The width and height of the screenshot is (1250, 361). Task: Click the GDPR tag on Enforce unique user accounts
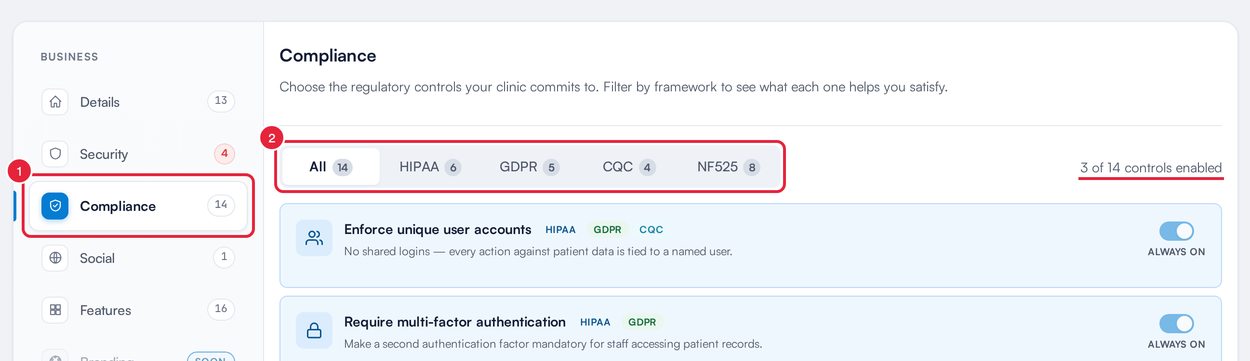[x=607, y=230]
